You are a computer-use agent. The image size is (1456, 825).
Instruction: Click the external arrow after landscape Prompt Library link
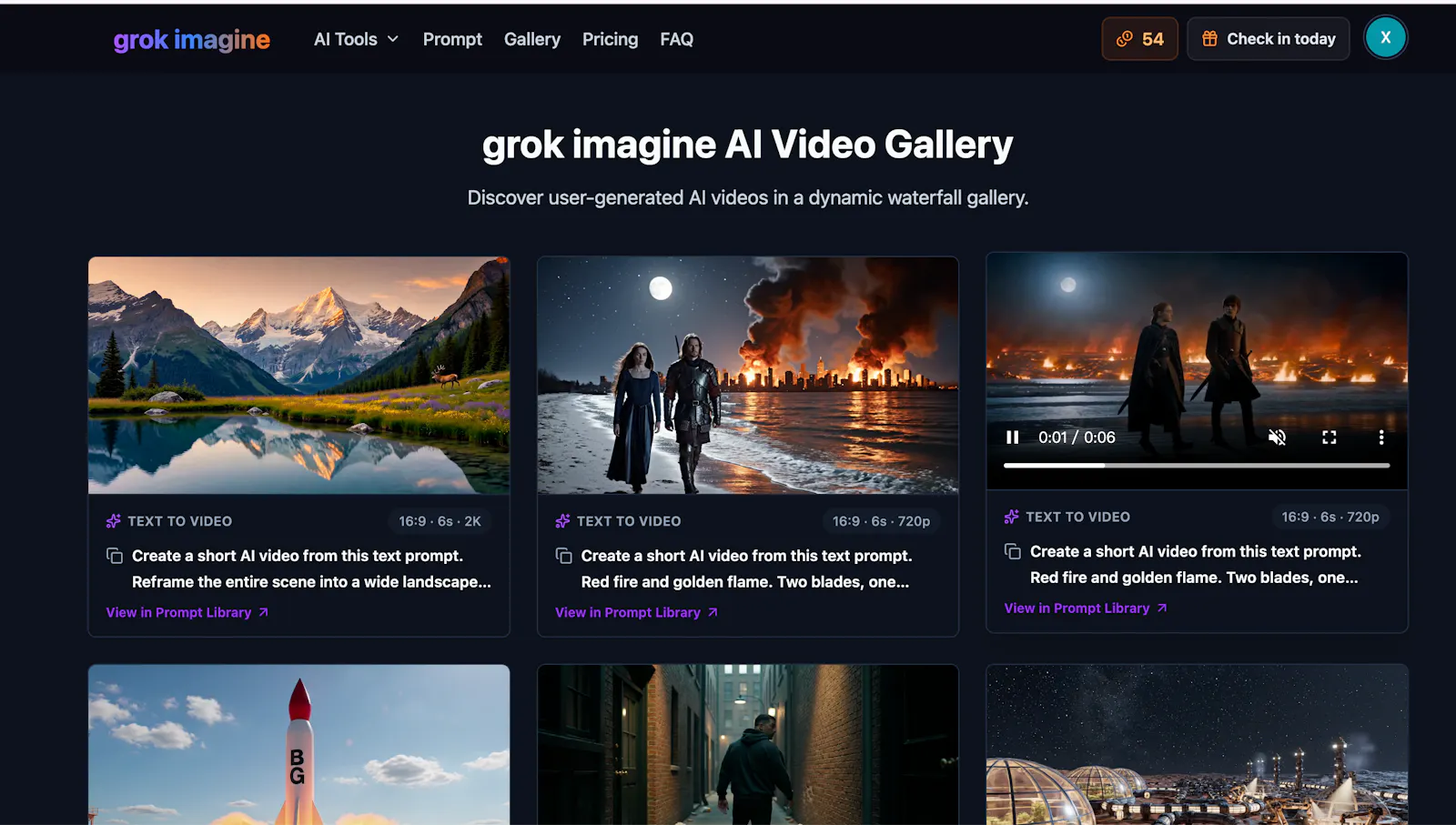263,612
